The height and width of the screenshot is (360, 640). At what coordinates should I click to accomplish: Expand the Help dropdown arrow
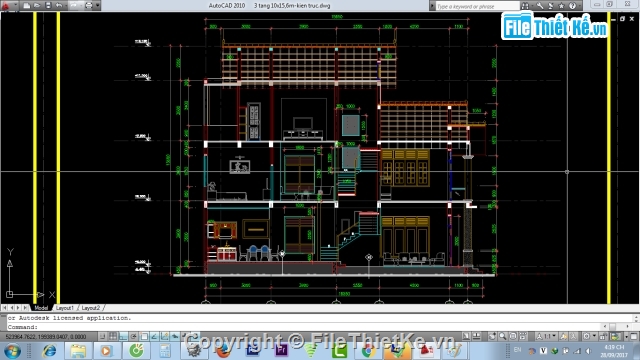pos(579,6)
